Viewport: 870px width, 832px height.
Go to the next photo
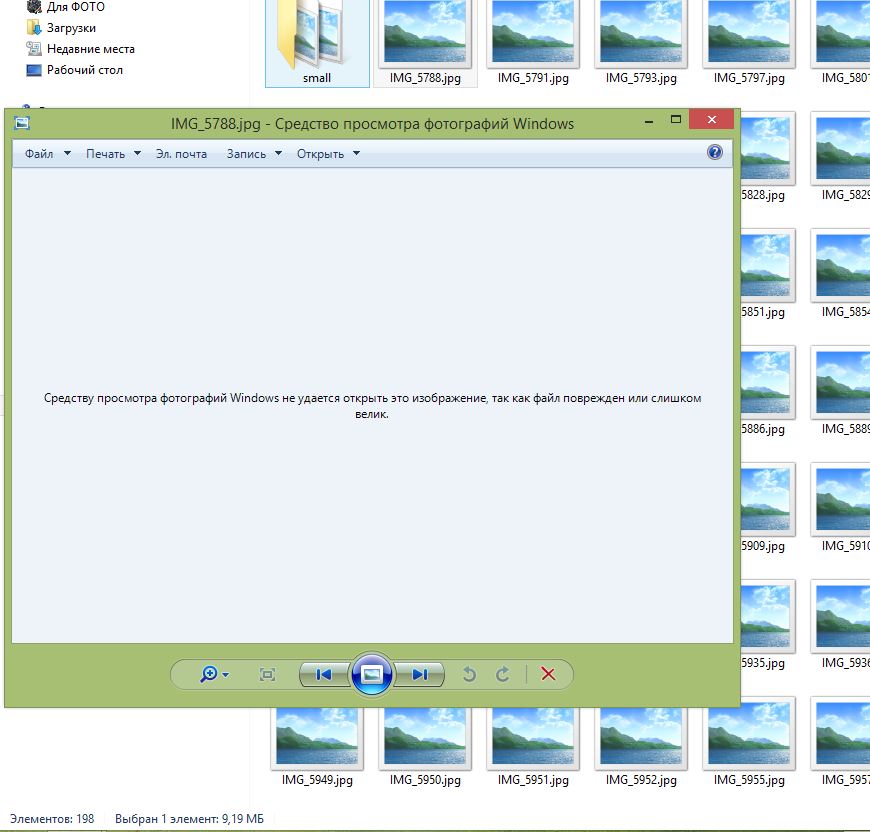tap(419, 674)
